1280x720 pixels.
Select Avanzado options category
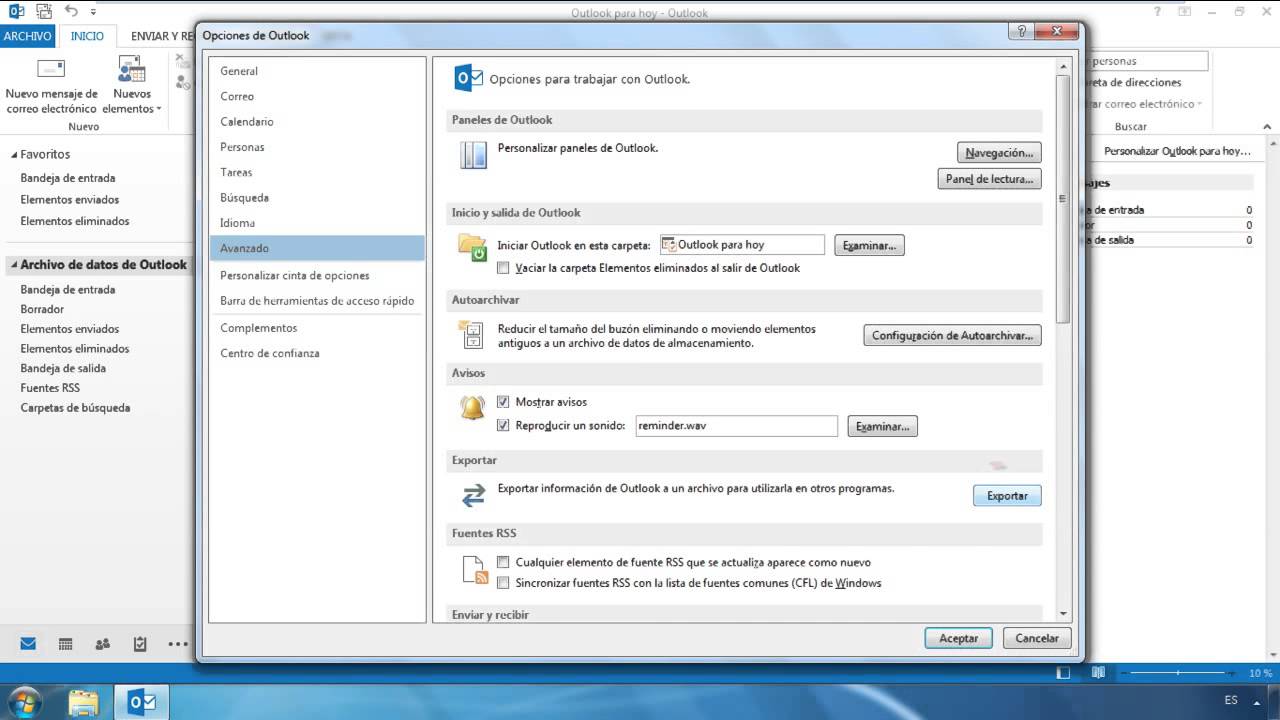[x=317, y=249]
